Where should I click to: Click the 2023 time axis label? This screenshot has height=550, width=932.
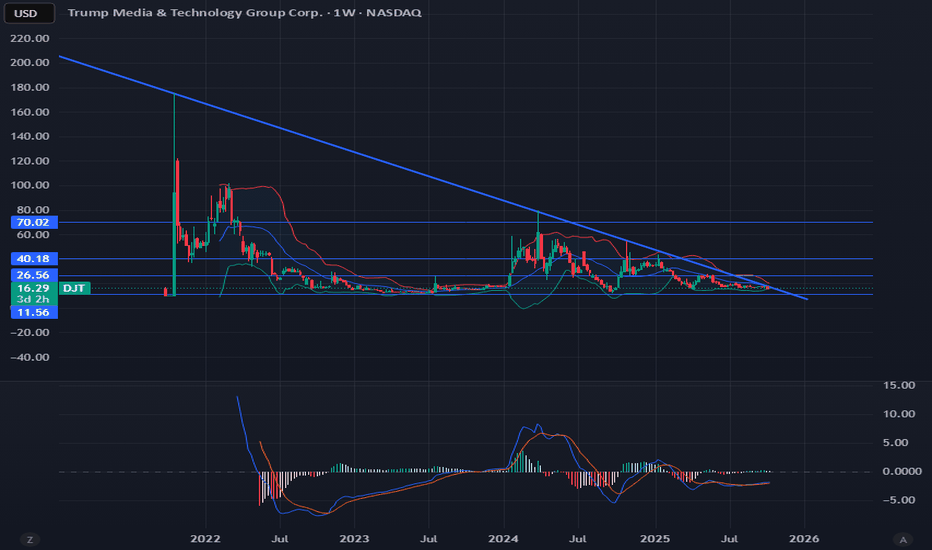[x=354, y=539]
